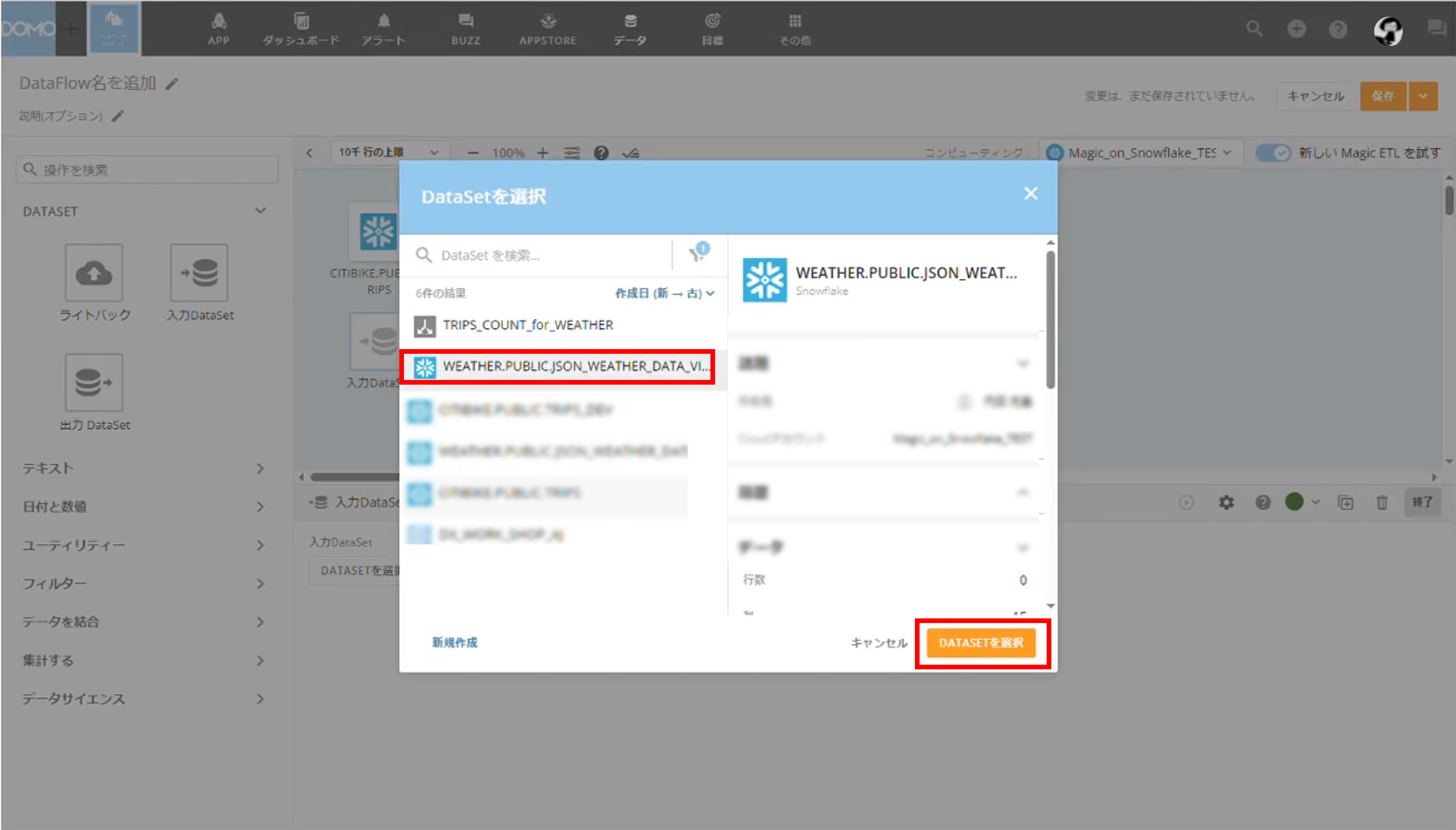Open the user profile avatar
Screen dimensions: 1456x830
point(1388,31)
